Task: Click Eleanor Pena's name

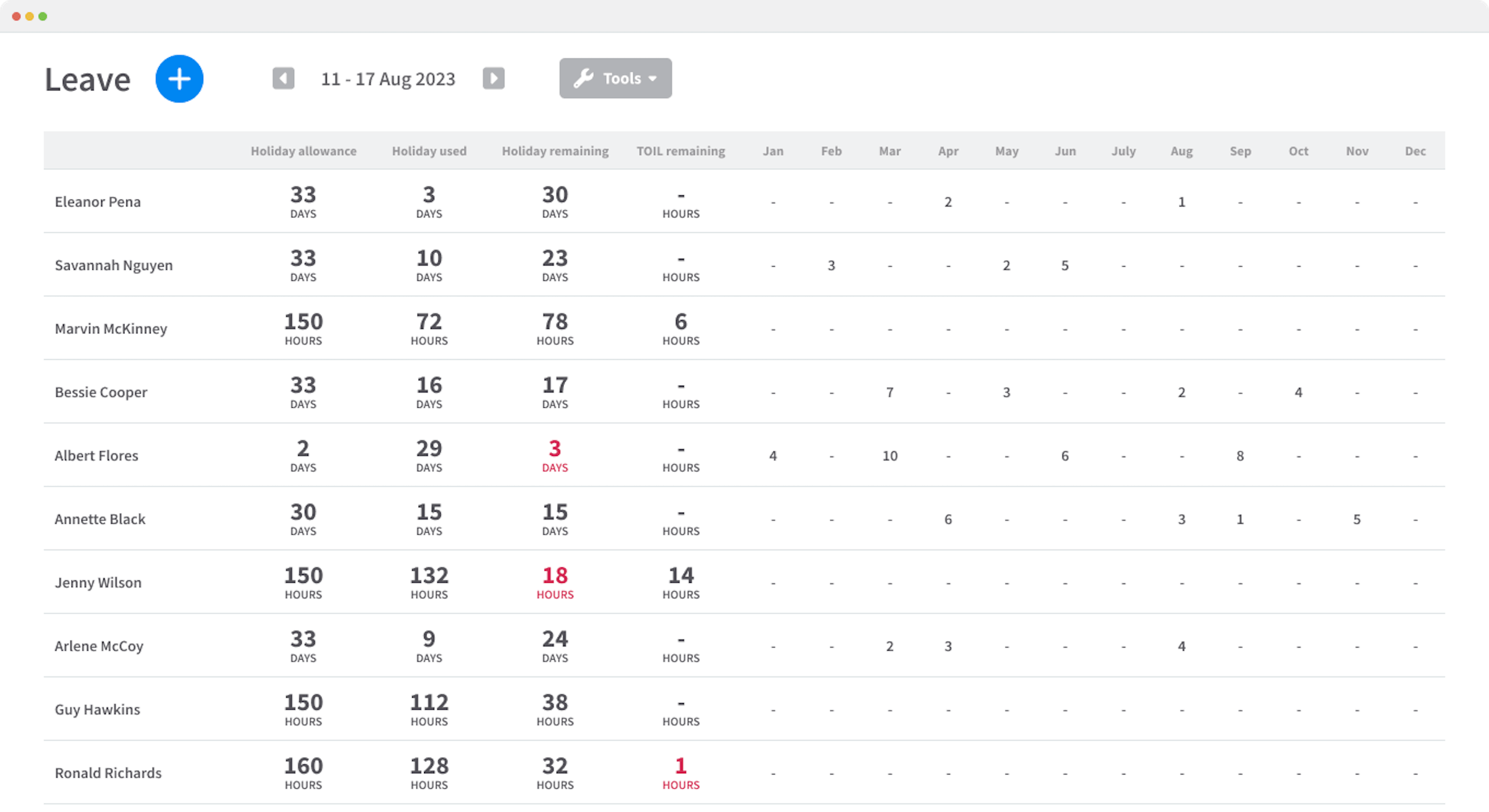Action: point(98,201)
